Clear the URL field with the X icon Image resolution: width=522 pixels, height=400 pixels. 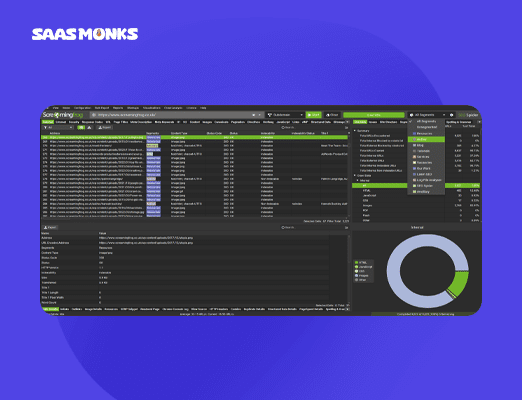tap(254, 115)
